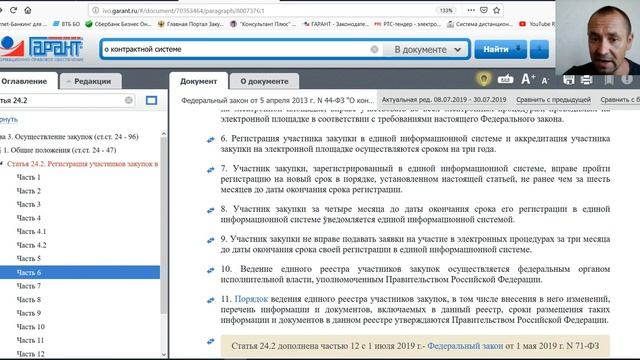Click link icon beside 'Статья 24.2 дополнена' note
640x360 pixels.
(211, 341)
